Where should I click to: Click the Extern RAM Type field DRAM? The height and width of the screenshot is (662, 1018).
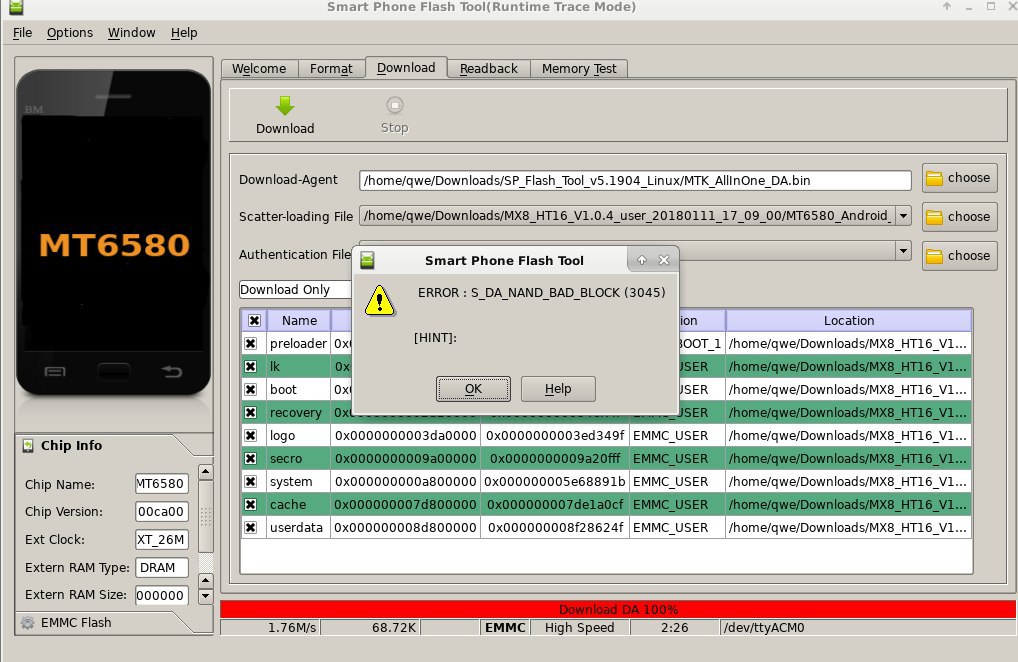click(x=162, y=567)
